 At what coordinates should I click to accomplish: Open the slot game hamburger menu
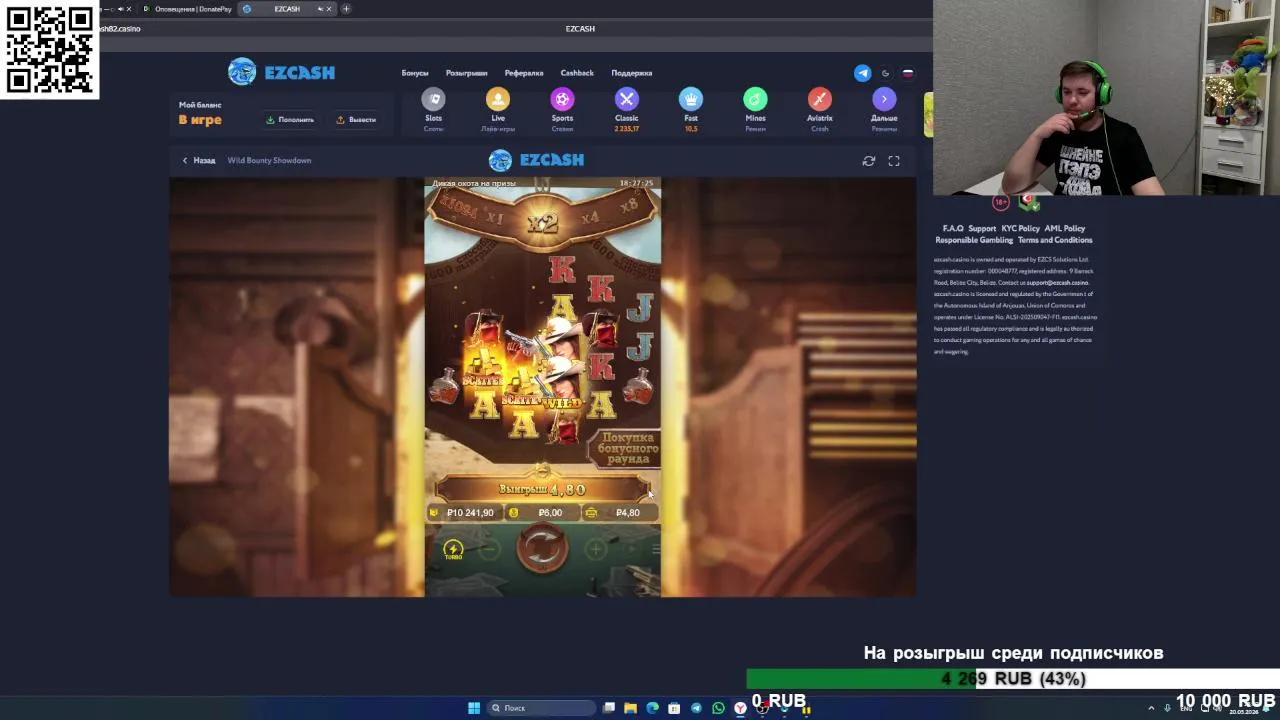click(x=655, y=549)
